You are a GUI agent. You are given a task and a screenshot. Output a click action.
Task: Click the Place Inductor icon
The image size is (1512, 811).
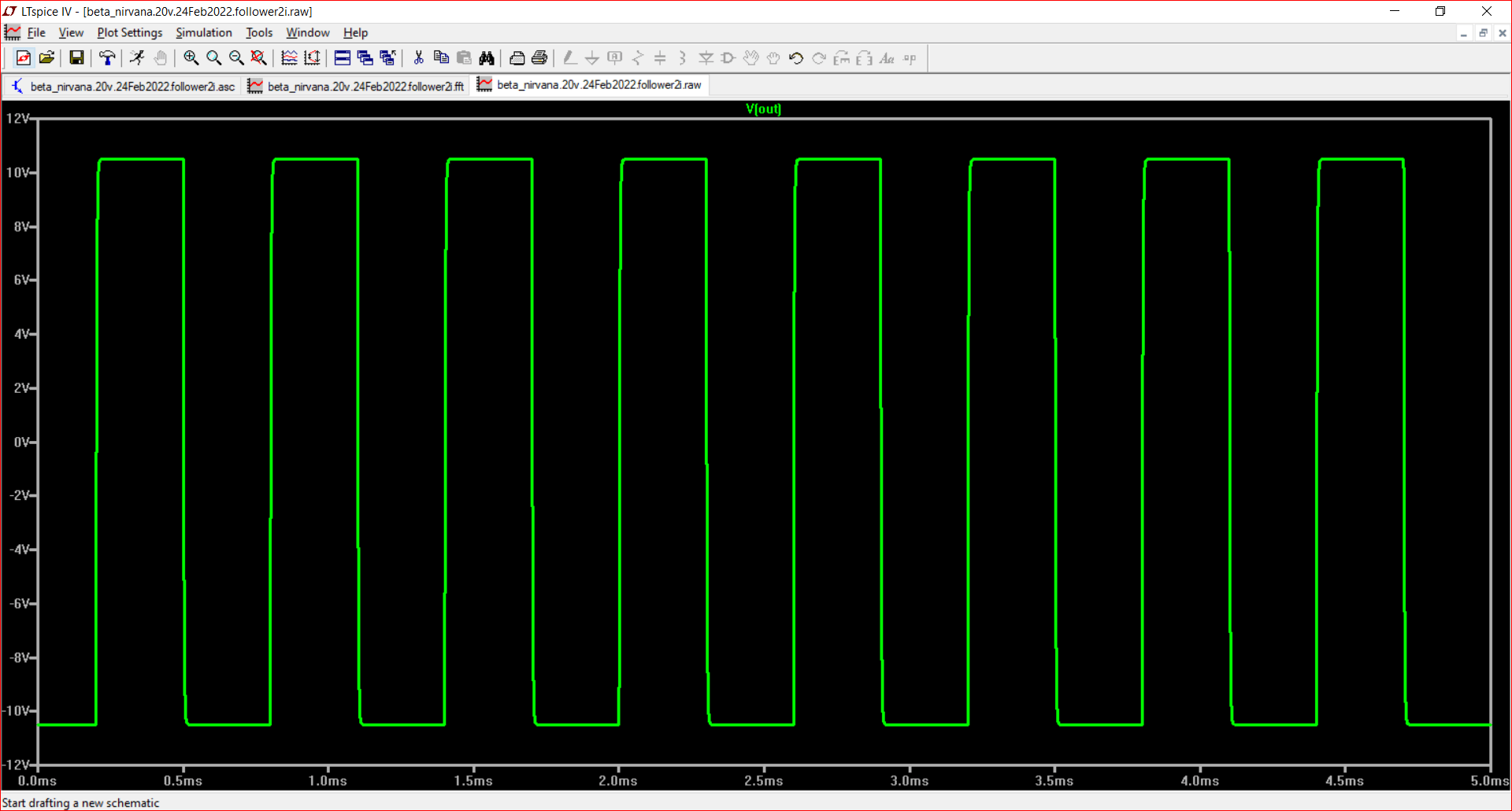click(x=683, y=58)
